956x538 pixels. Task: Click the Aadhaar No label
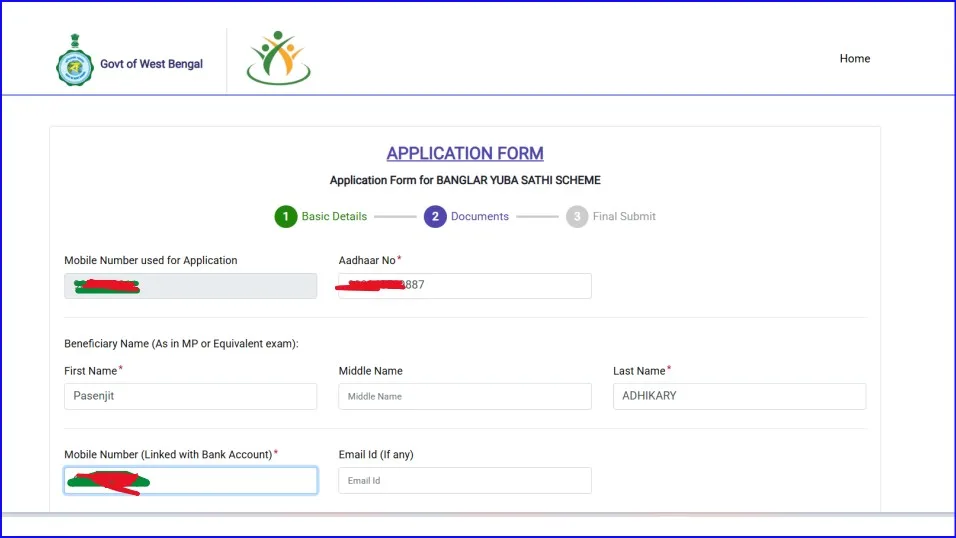point(367,260)
